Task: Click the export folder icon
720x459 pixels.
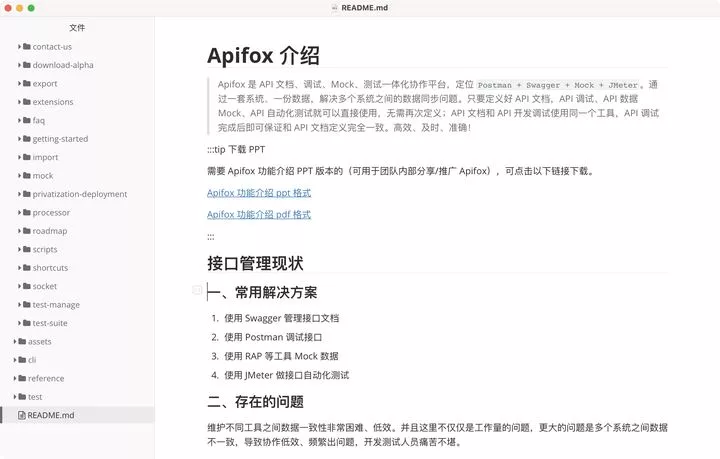Action: (27, 84)
